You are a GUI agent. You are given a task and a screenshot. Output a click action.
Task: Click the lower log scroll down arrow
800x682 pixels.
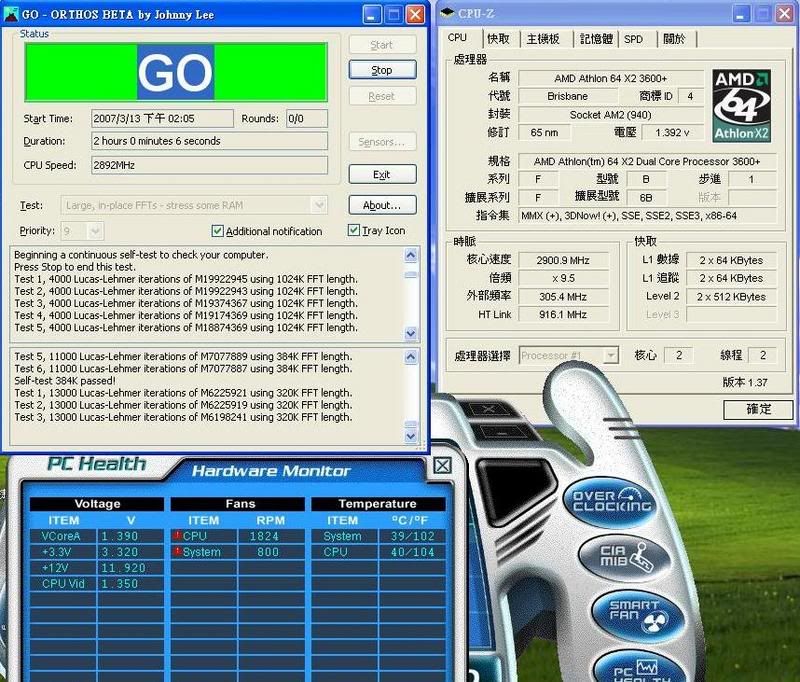[411, 436]
